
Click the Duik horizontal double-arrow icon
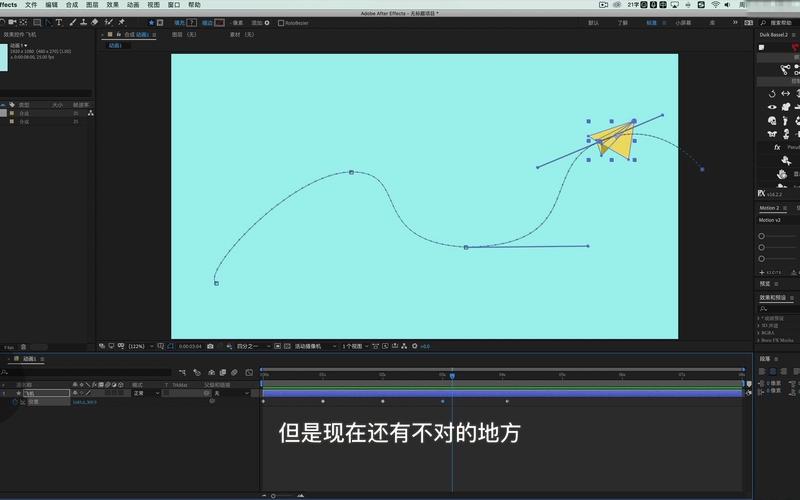pos(786,93)
